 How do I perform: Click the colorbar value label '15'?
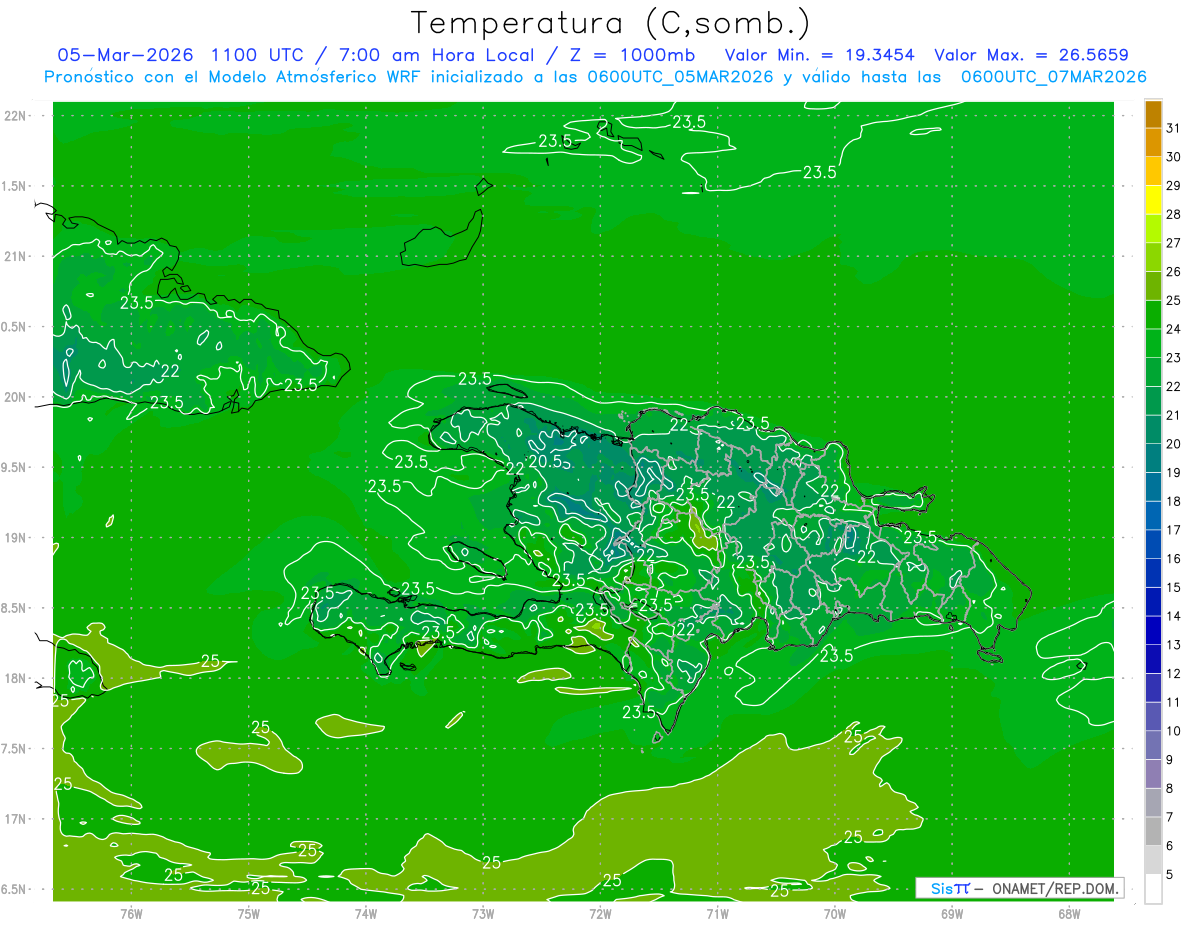click(x=1174, y=587)
